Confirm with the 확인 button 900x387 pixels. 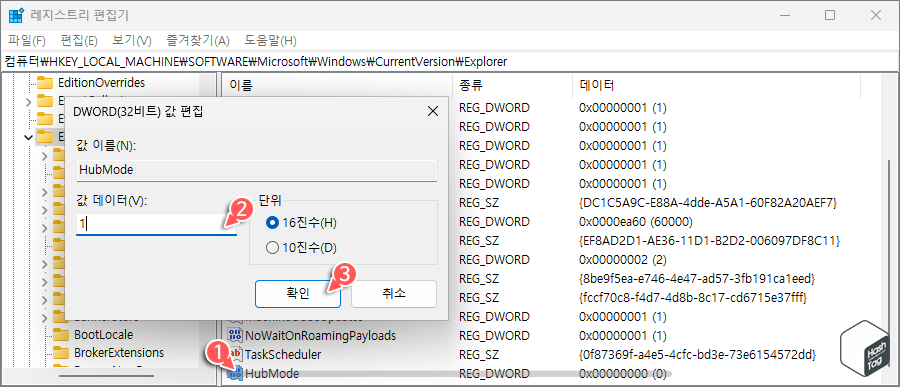click(298, 294)
